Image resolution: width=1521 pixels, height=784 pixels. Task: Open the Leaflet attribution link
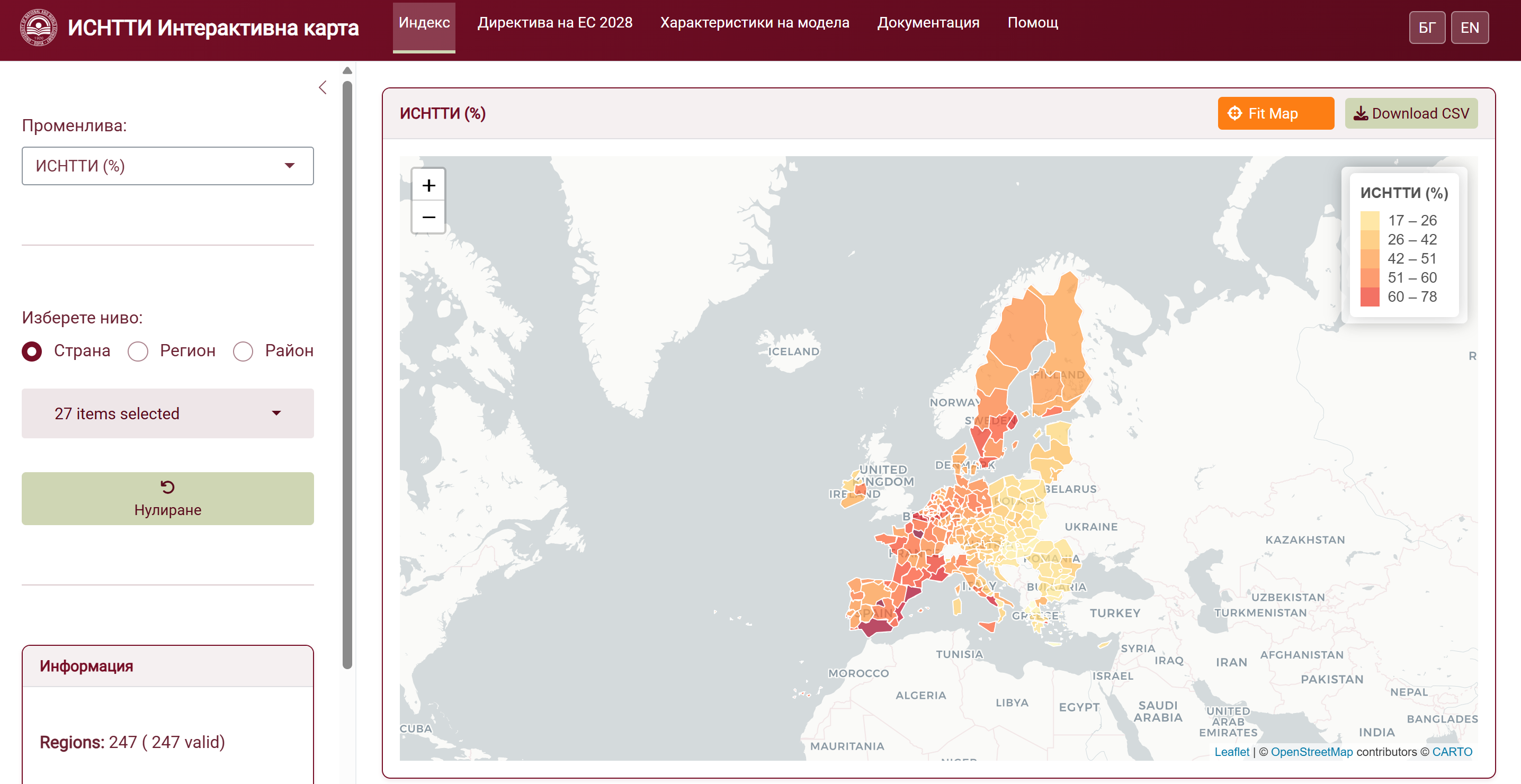[1231, 752]
